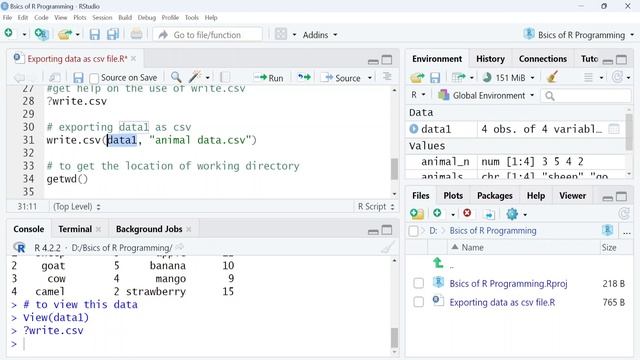The height and width of the screenshot is (360, 640).
Task: Re-run previous code region icon
Action: [304, 77]
